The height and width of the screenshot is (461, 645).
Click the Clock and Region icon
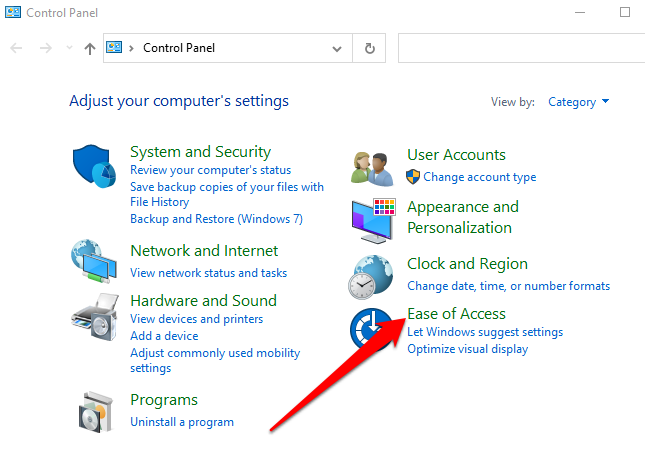pos(373,275)
